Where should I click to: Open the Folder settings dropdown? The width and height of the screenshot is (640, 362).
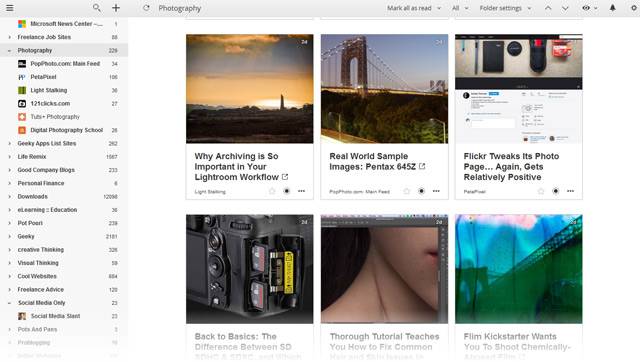point(505,8)
